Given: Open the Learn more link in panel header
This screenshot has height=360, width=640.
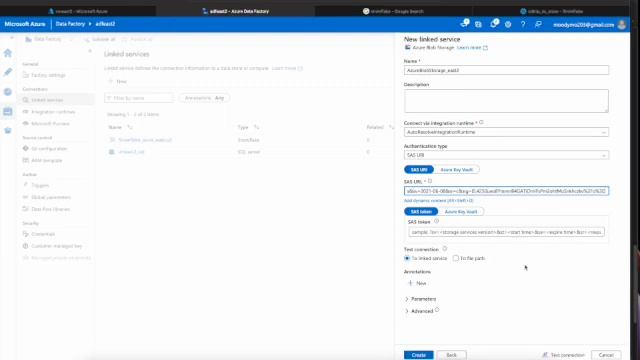Looking at the screenshot, I should pyautogui.click(x=469, y=48).
